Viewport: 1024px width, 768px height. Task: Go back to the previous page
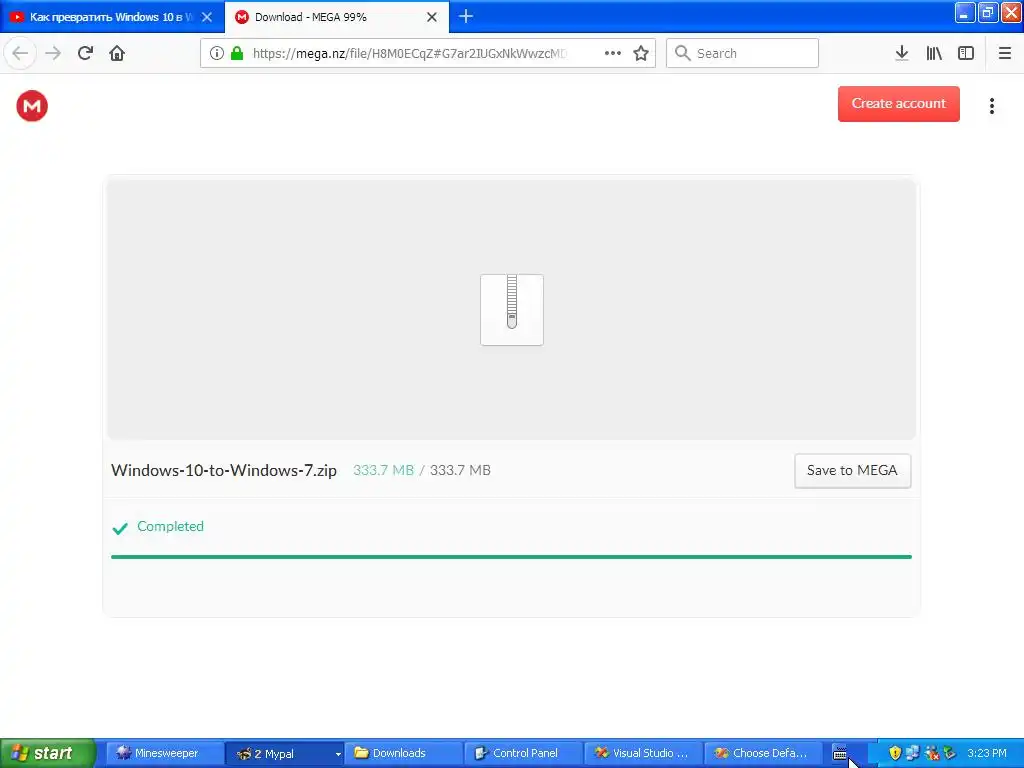coord(20,53)
